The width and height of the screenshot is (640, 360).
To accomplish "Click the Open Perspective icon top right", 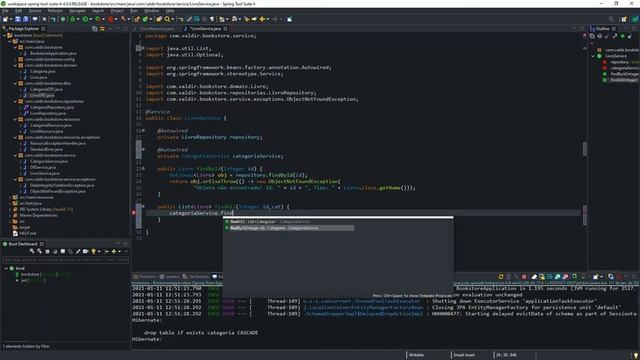I will click(x=624, y=19).
